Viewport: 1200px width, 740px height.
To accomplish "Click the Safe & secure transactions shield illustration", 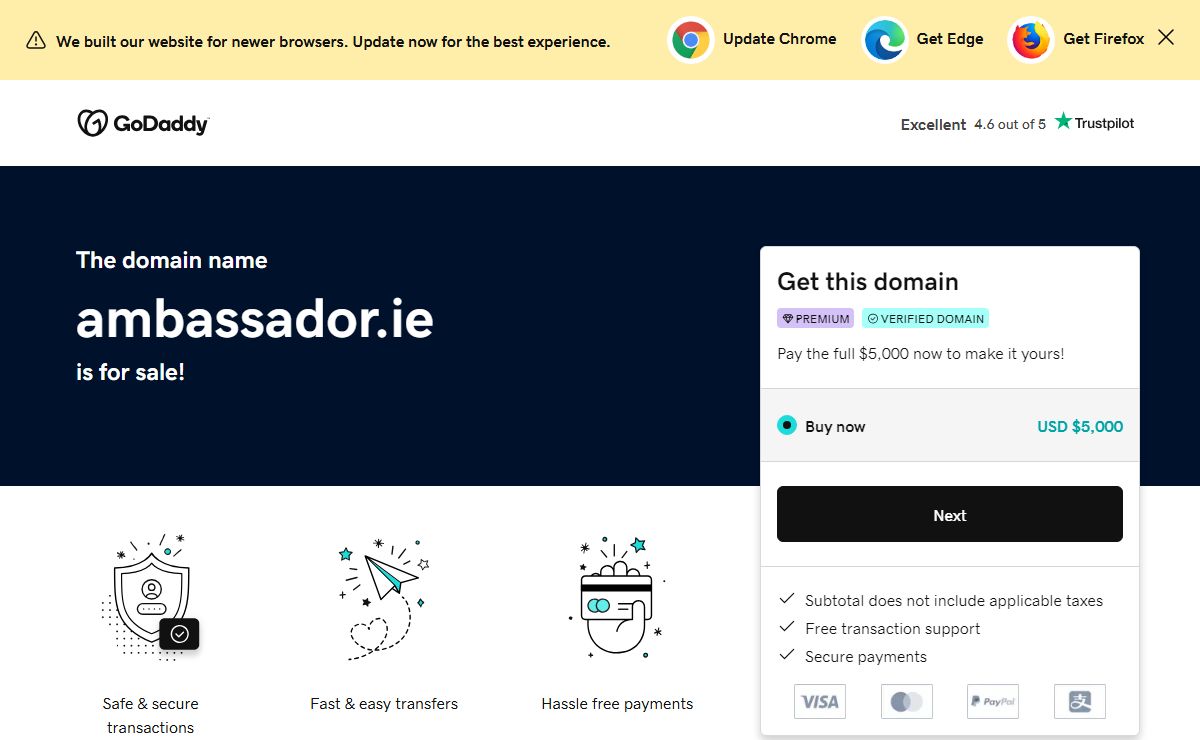I will [x=151, y=597].
